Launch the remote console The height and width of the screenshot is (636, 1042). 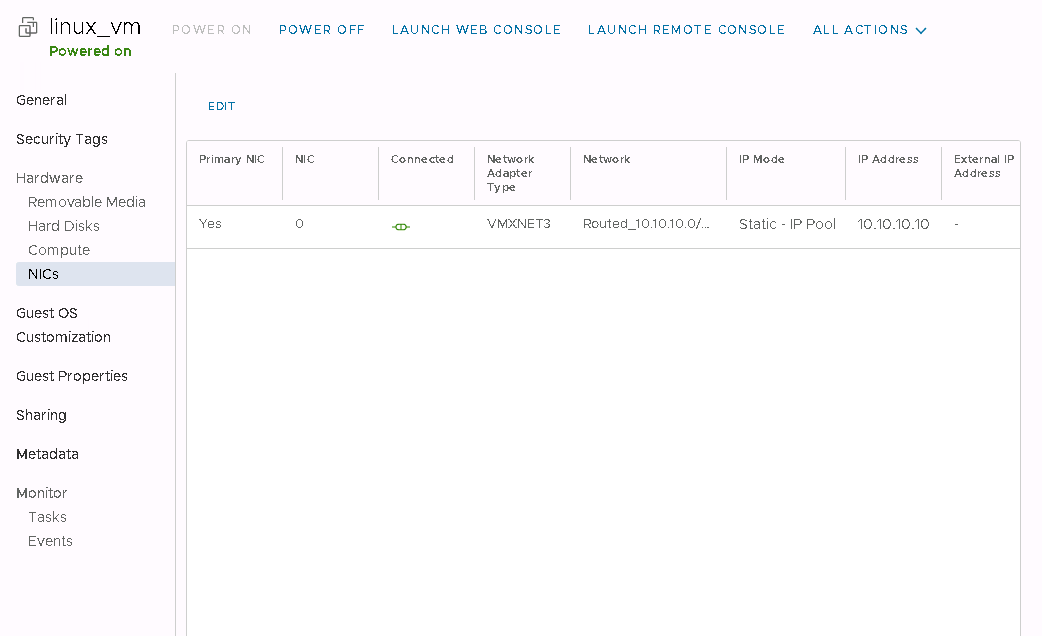[x=686, y=30]
